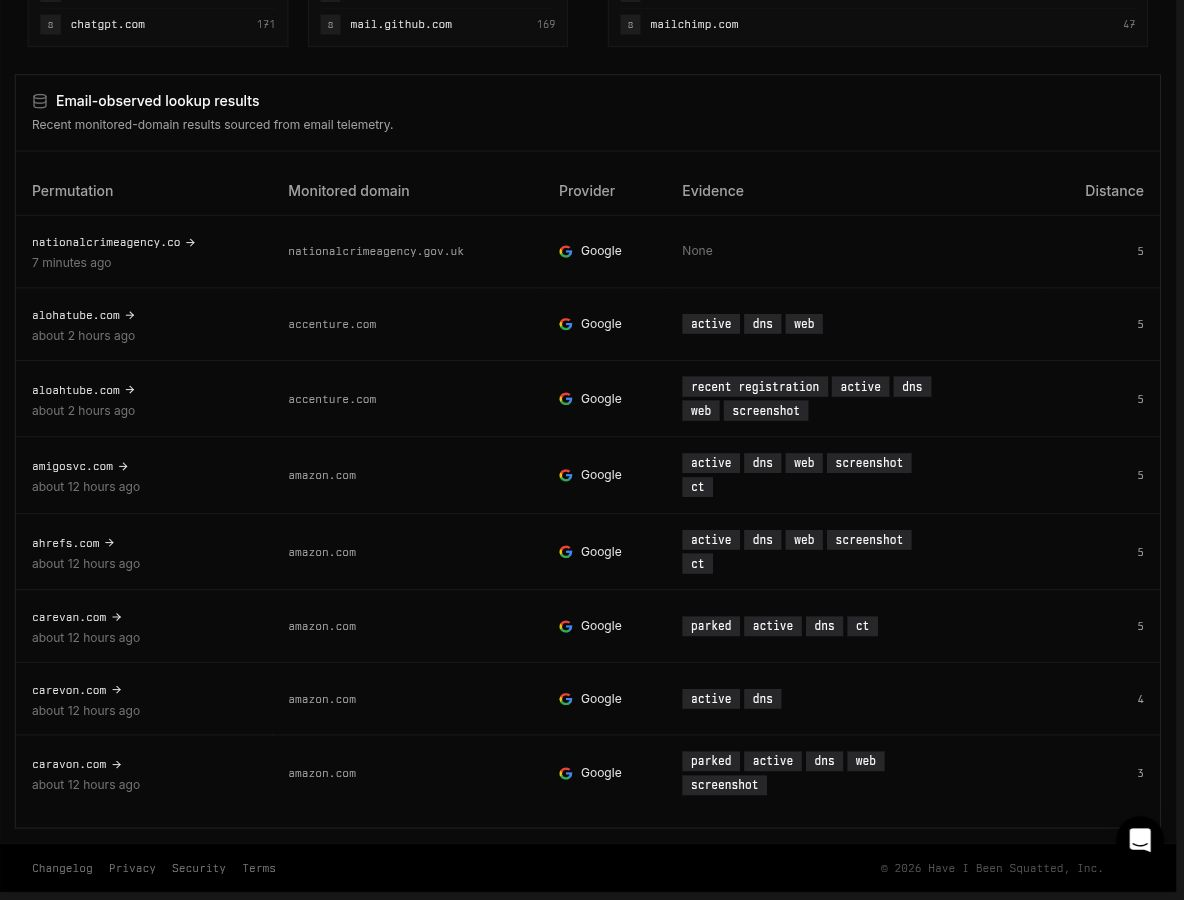Click the favicon icon beside chatgpt.com
The image size is (1184, 900).
(51, 24)
